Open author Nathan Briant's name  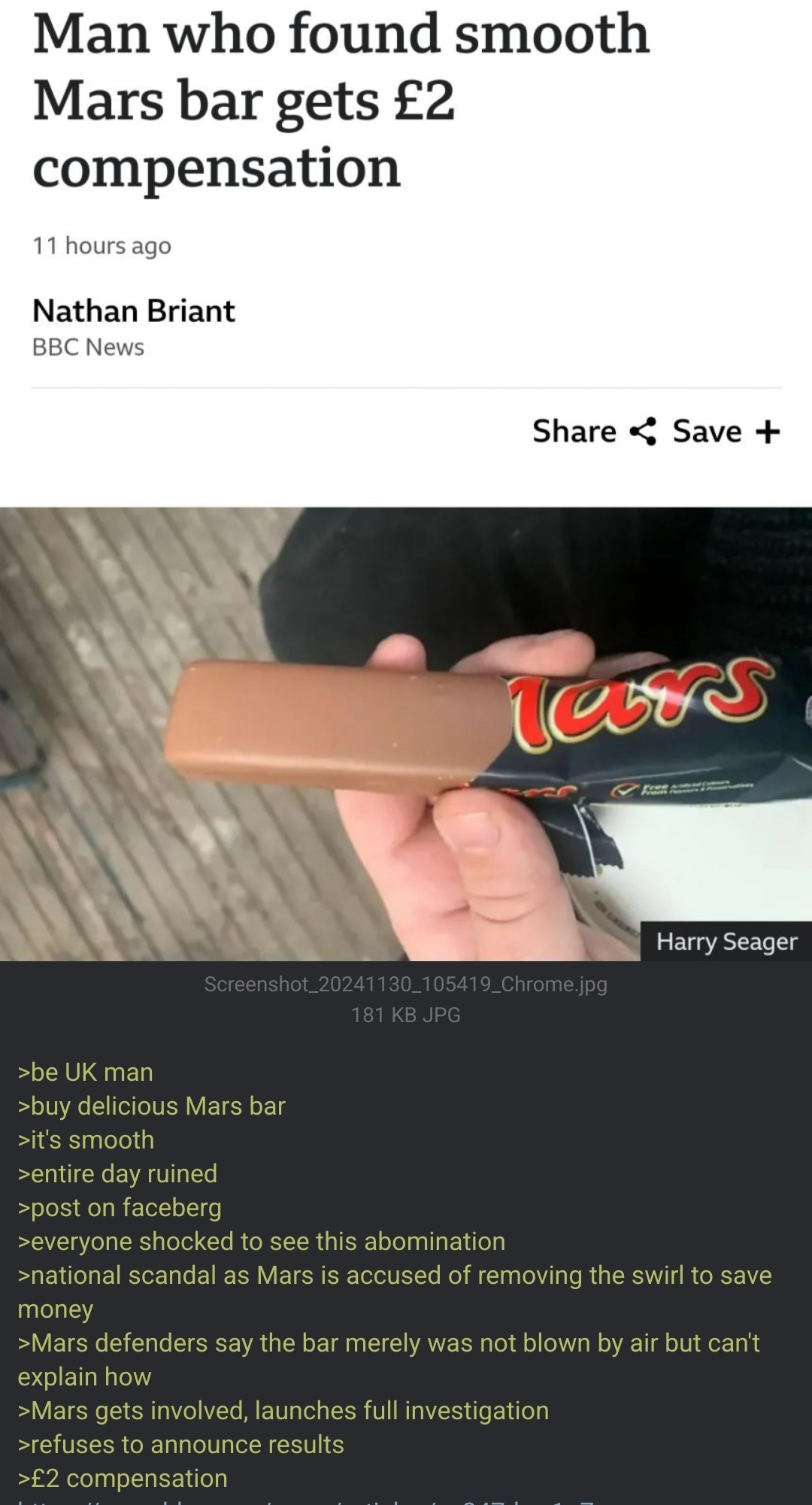tap(134, 311)
